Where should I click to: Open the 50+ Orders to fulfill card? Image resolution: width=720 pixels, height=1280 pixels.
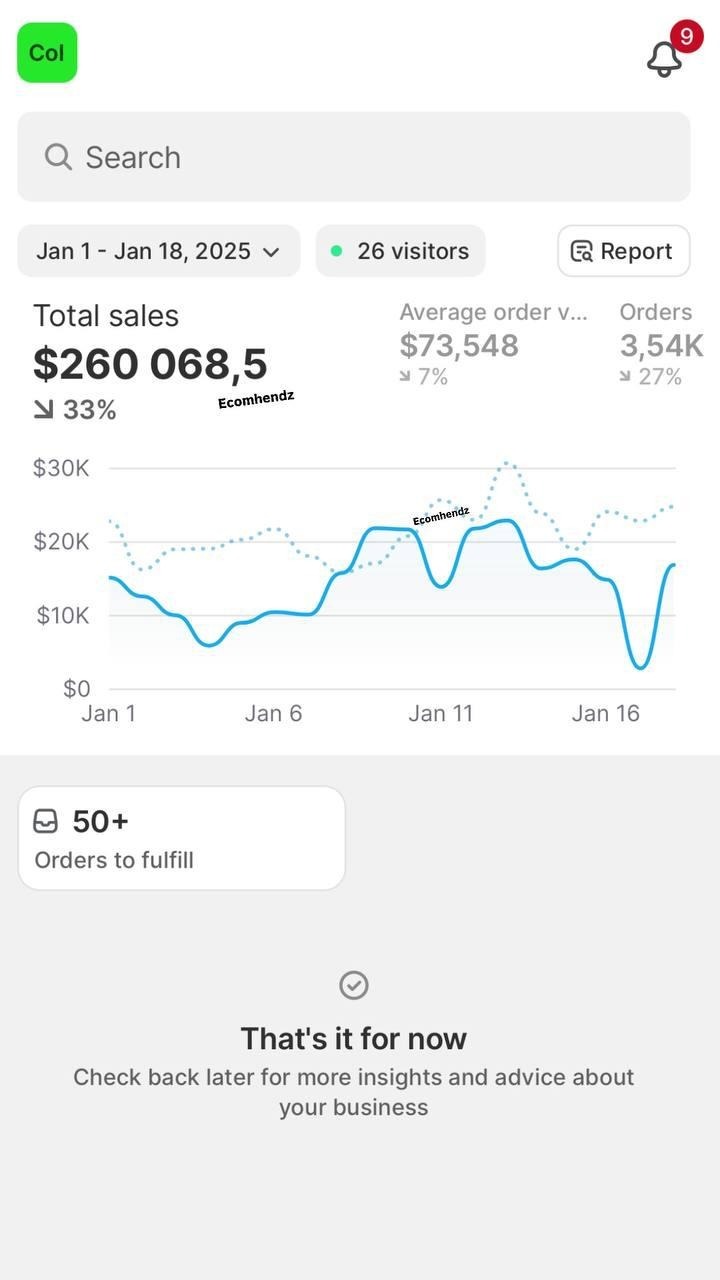pos(181,838)
